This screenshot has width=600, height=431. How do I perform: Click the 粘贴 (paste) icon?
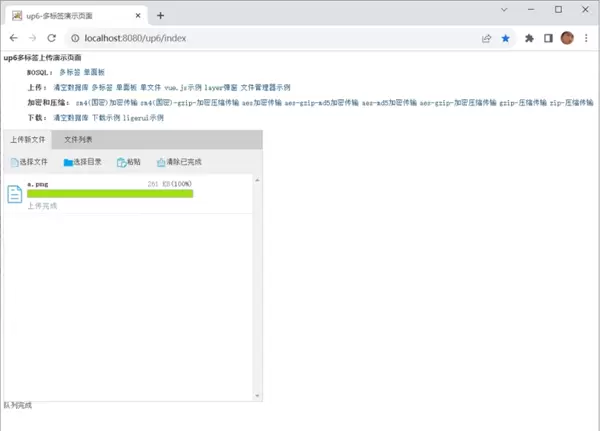tap(122, 162)
